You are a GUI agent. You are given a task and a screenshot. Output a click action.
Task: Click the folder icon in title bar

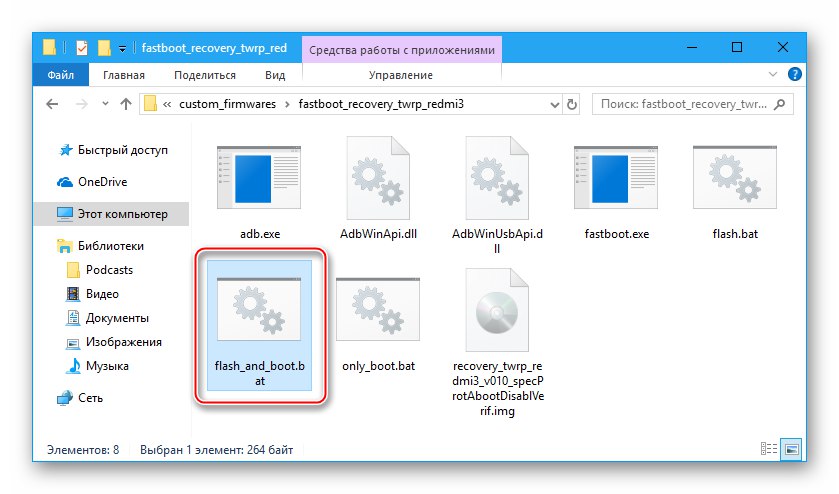(x=49, y=48)
